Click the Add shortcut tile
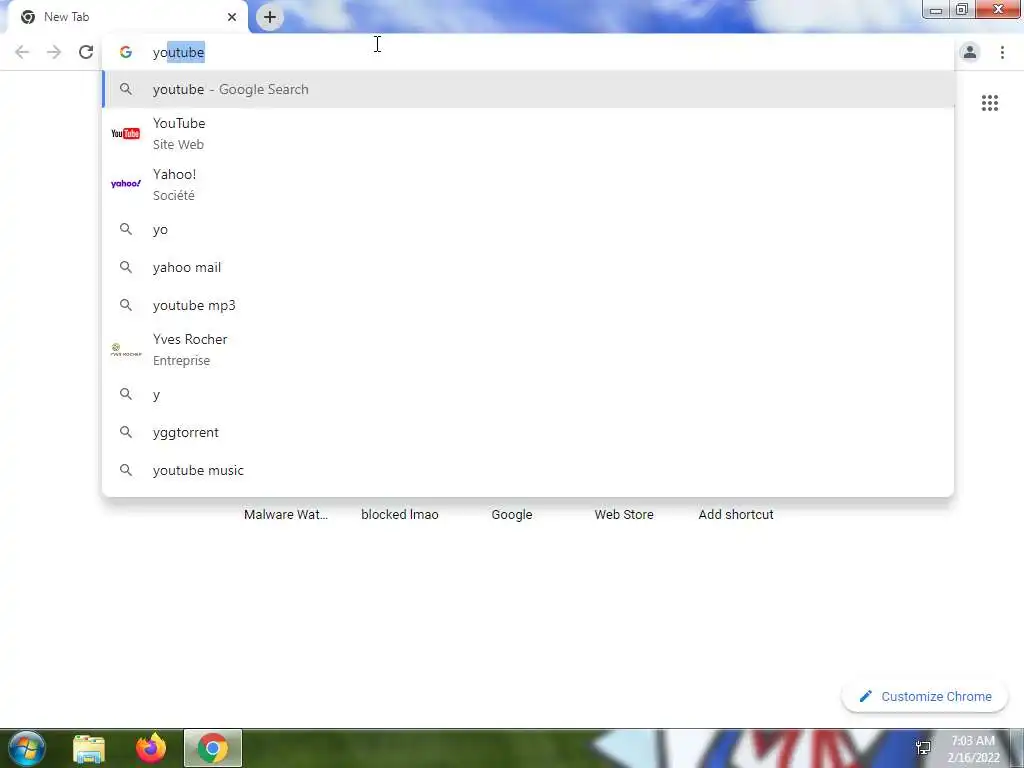 [736, 515]
